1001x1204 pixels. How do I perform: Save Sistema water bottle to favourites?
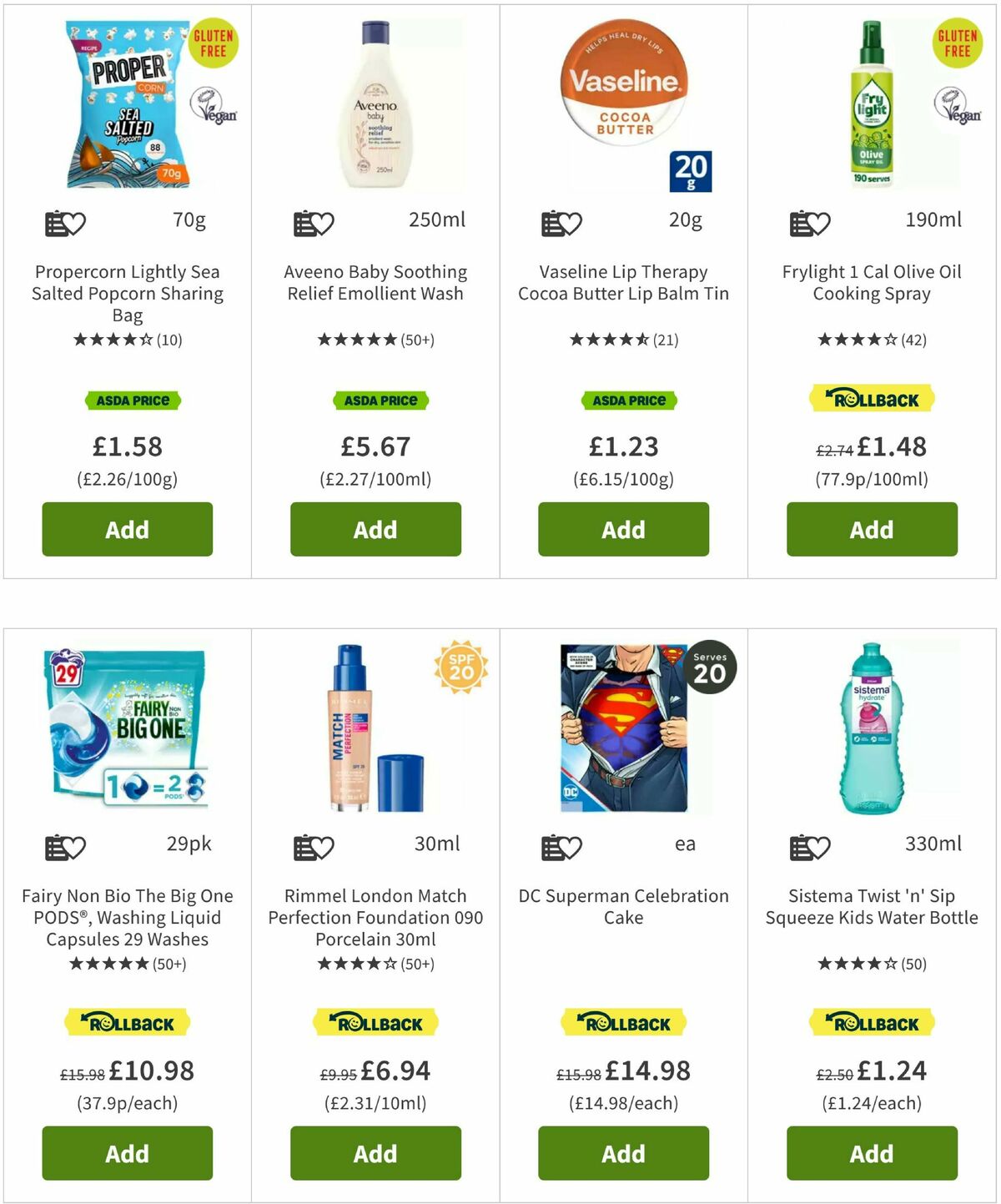click(810, 847)
